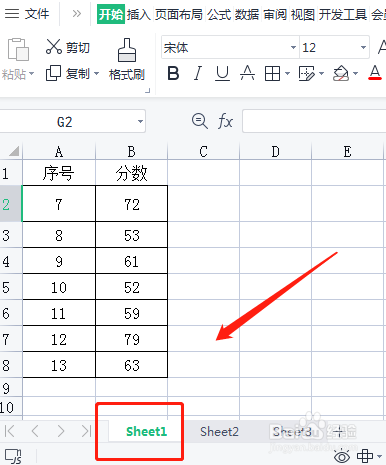
Task: Go to the 视图 ribbon tab
Action: click(303, 14)
